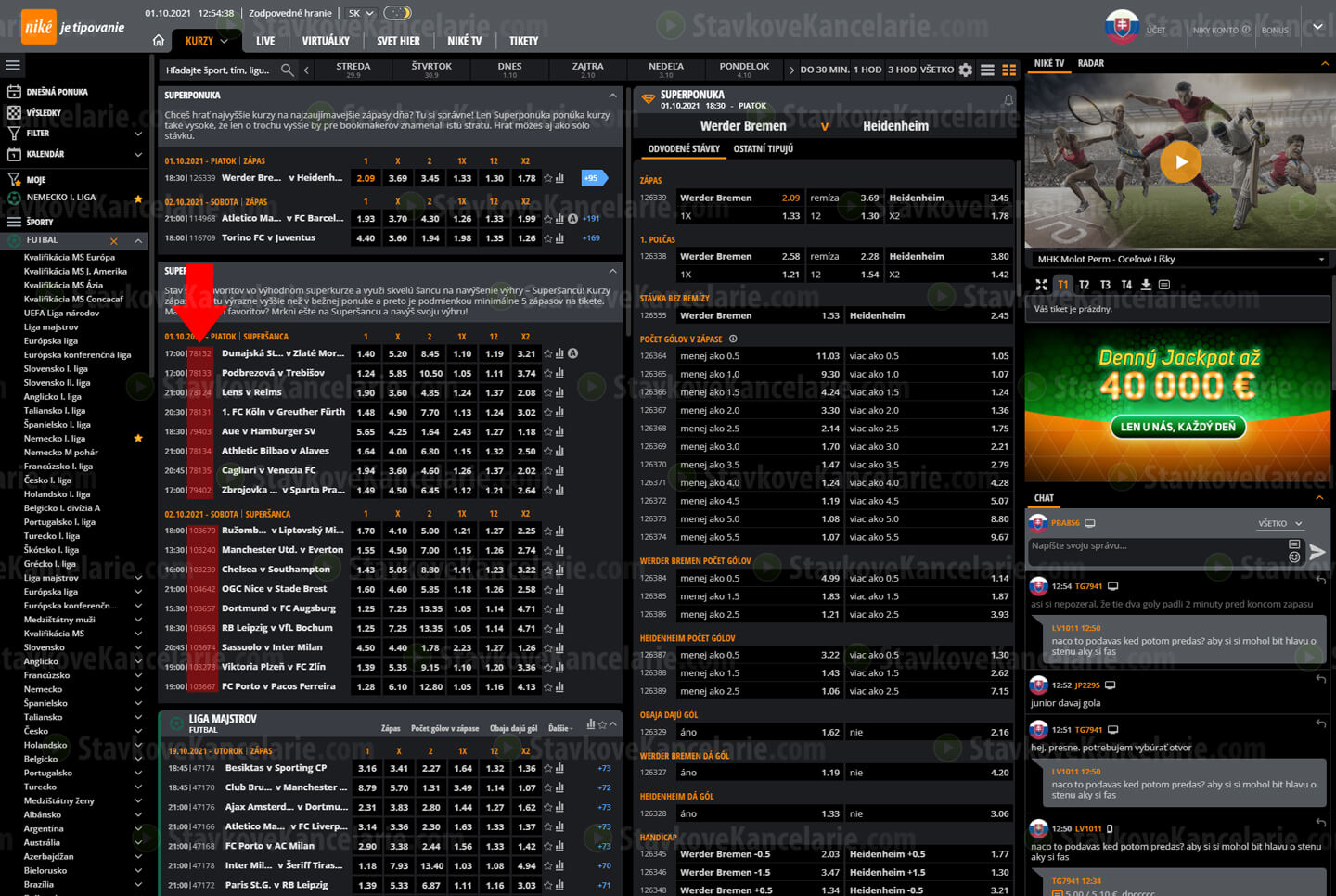Image resolution: width=1336 pixels, height=896 pixels.
Task: Show +191 bets for Atletico v FC Barcelona
Action: point(591,219)
